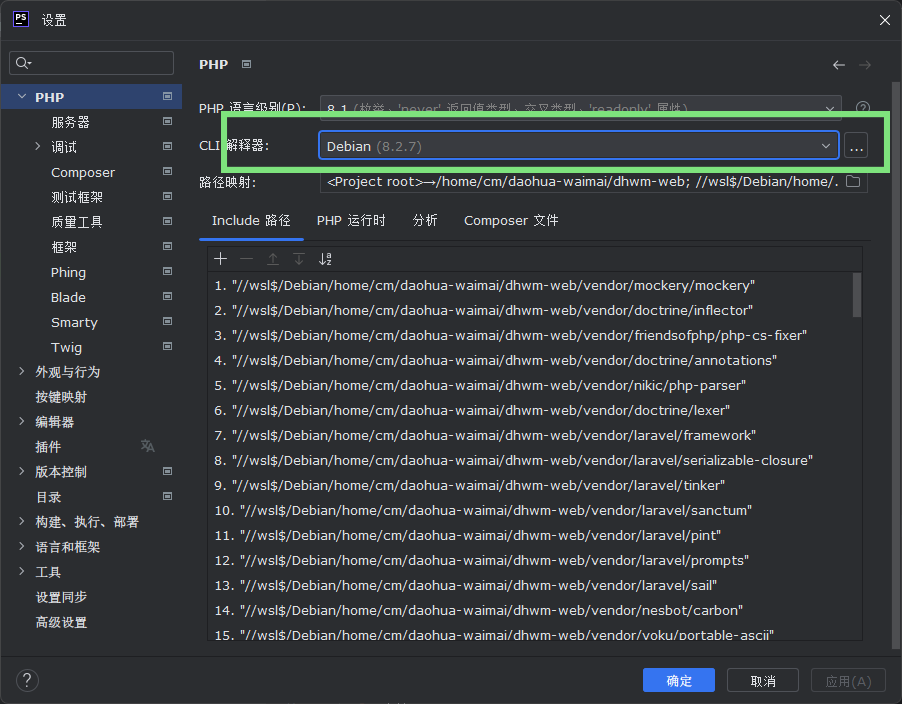Image resolution: width=902 pixels, height=704 pixels.
Task: Select 高级设置 in settings tree
Action: pyautogui.click(x=61, y=622)
